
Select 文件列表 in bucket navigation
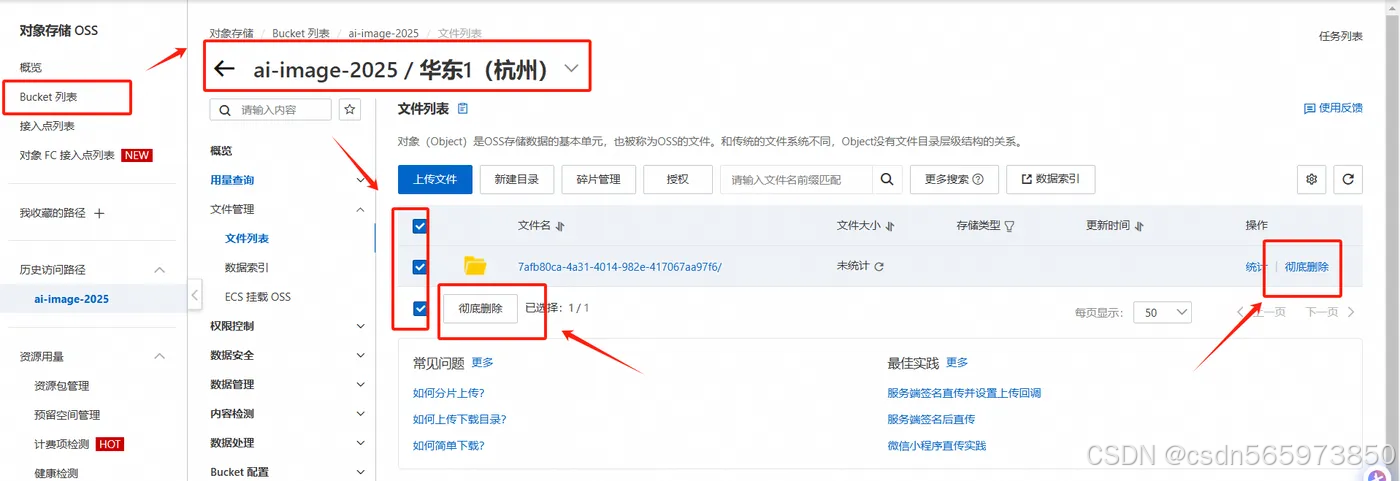pyautogui.click(x=247, y=238)
